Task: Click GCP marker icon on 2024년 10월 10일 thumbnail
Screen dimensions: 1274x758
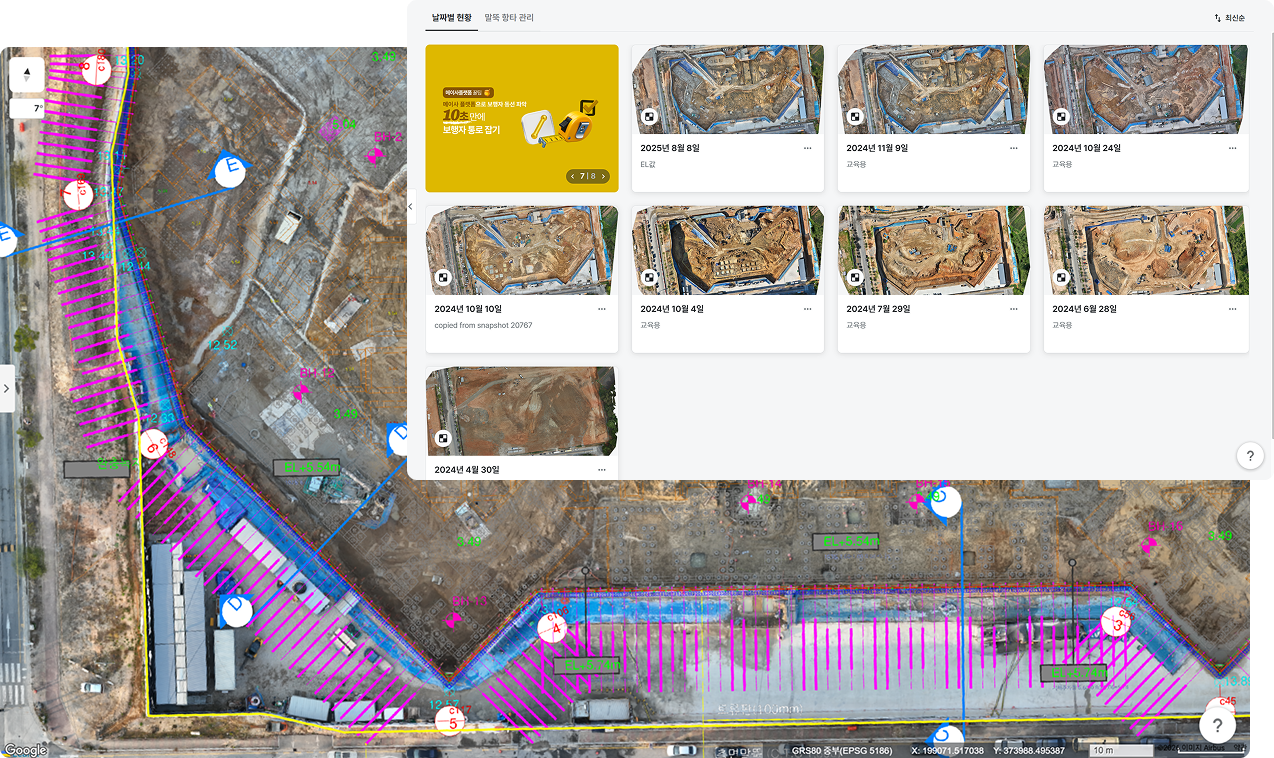Action: [x=443, y=278]
